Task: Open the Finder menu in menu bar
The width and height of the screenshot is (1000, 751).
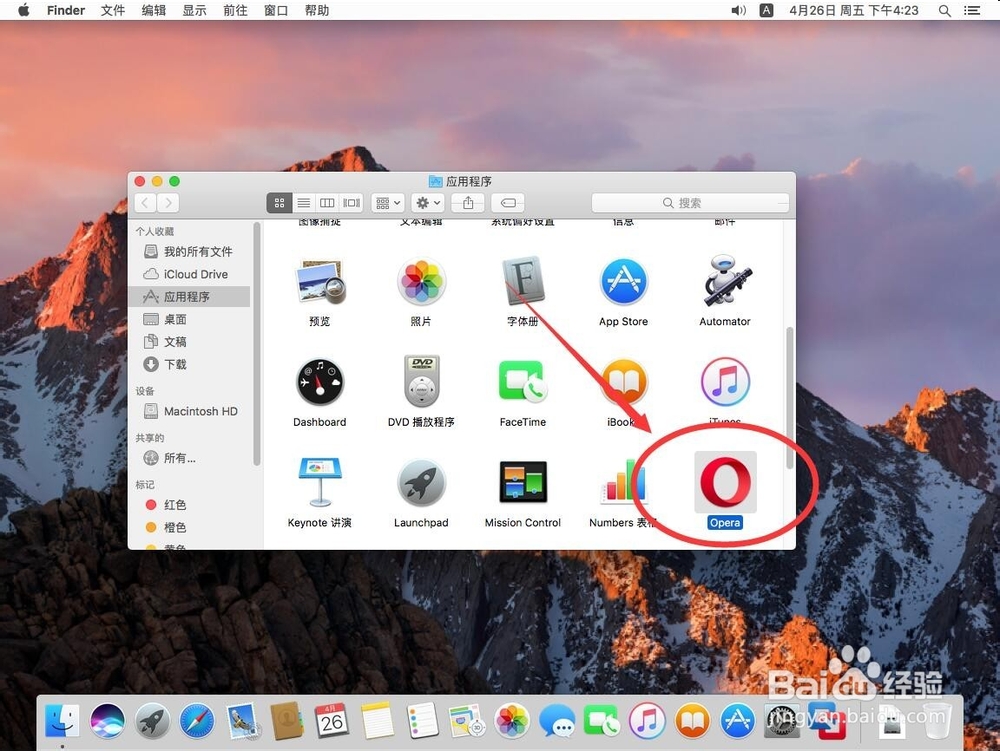Action: [x=66, y=10]
